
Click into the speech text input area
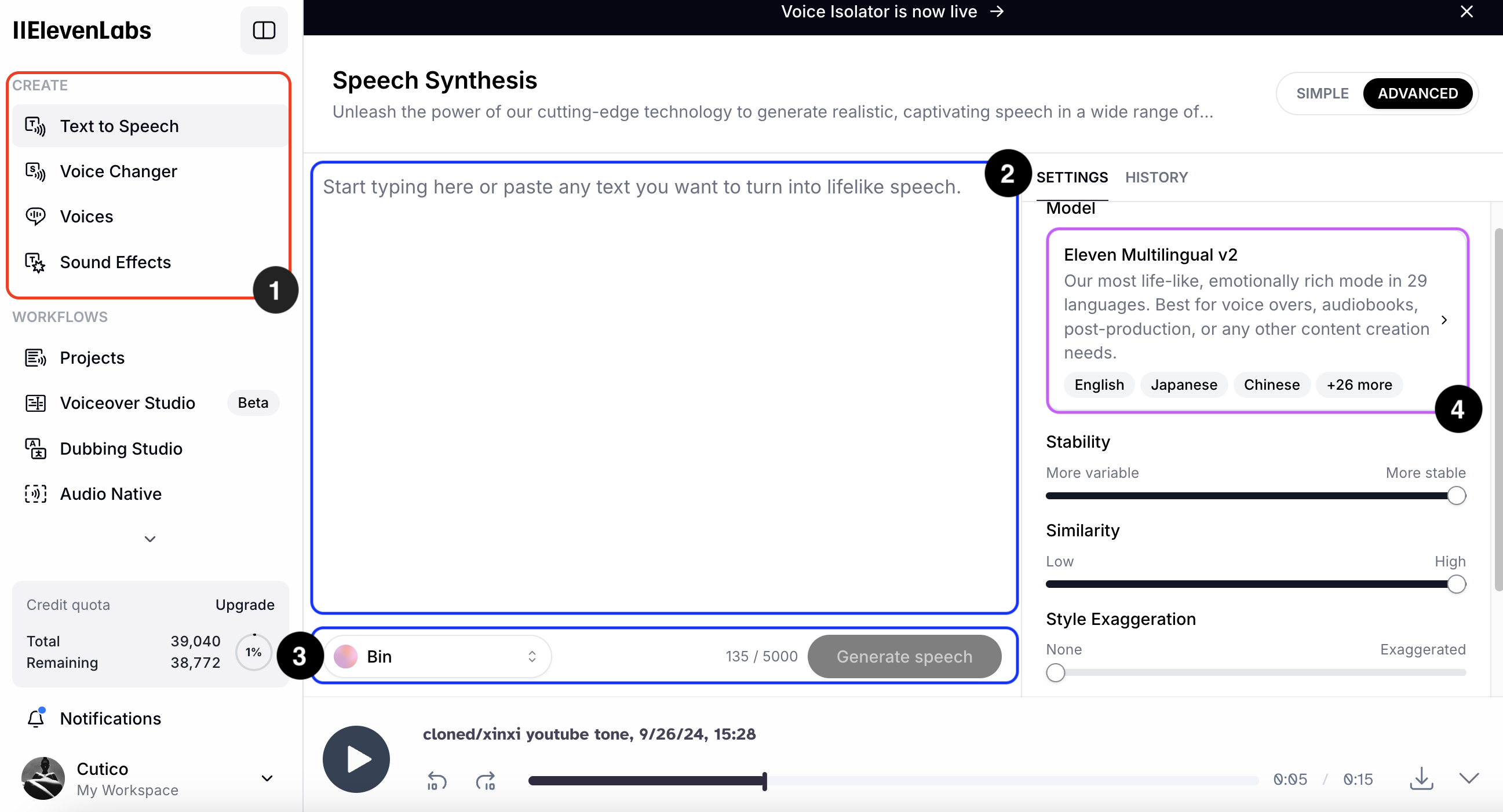pos(665,388)
